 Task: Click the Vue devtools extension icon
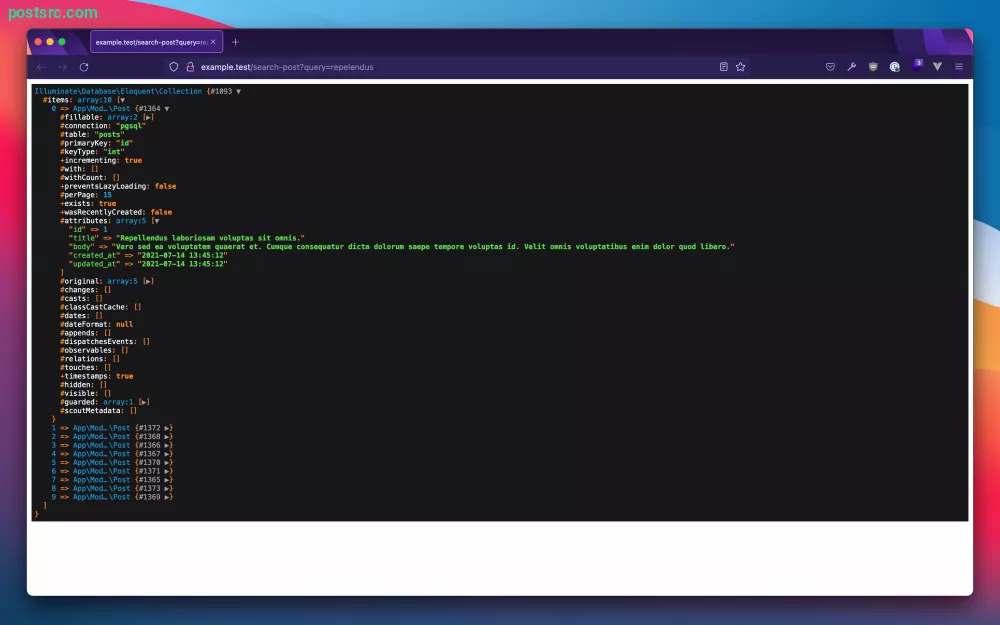tap(937, 67)
